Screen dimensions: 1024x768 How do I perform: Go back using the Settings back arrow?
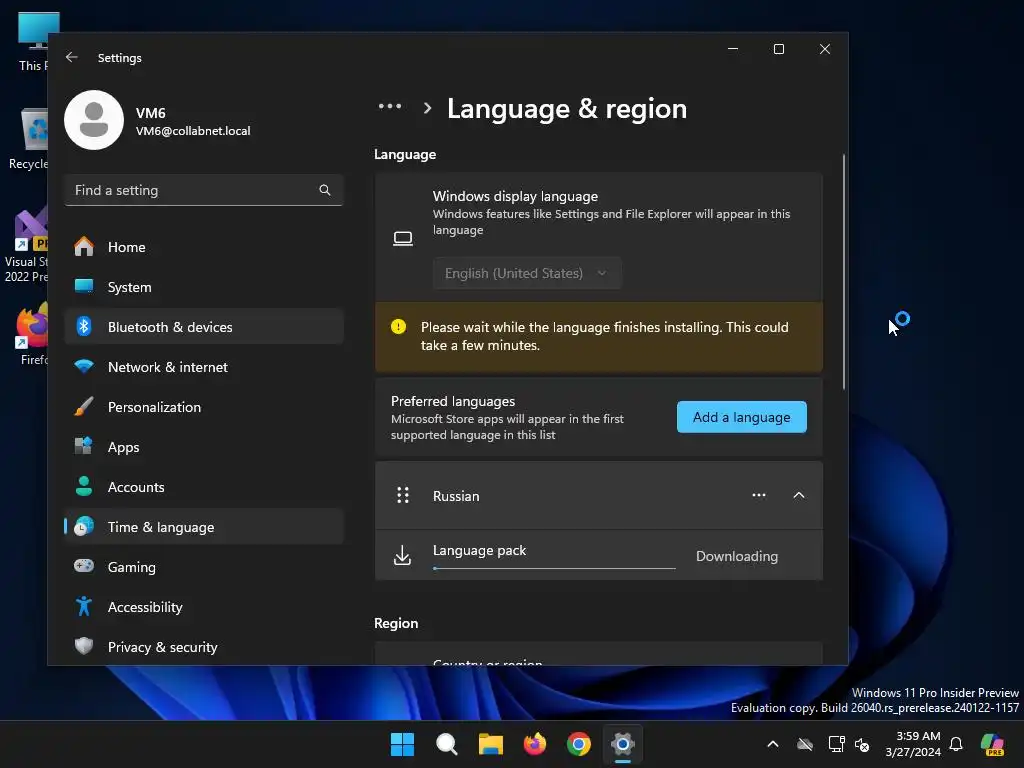point(72,57)
